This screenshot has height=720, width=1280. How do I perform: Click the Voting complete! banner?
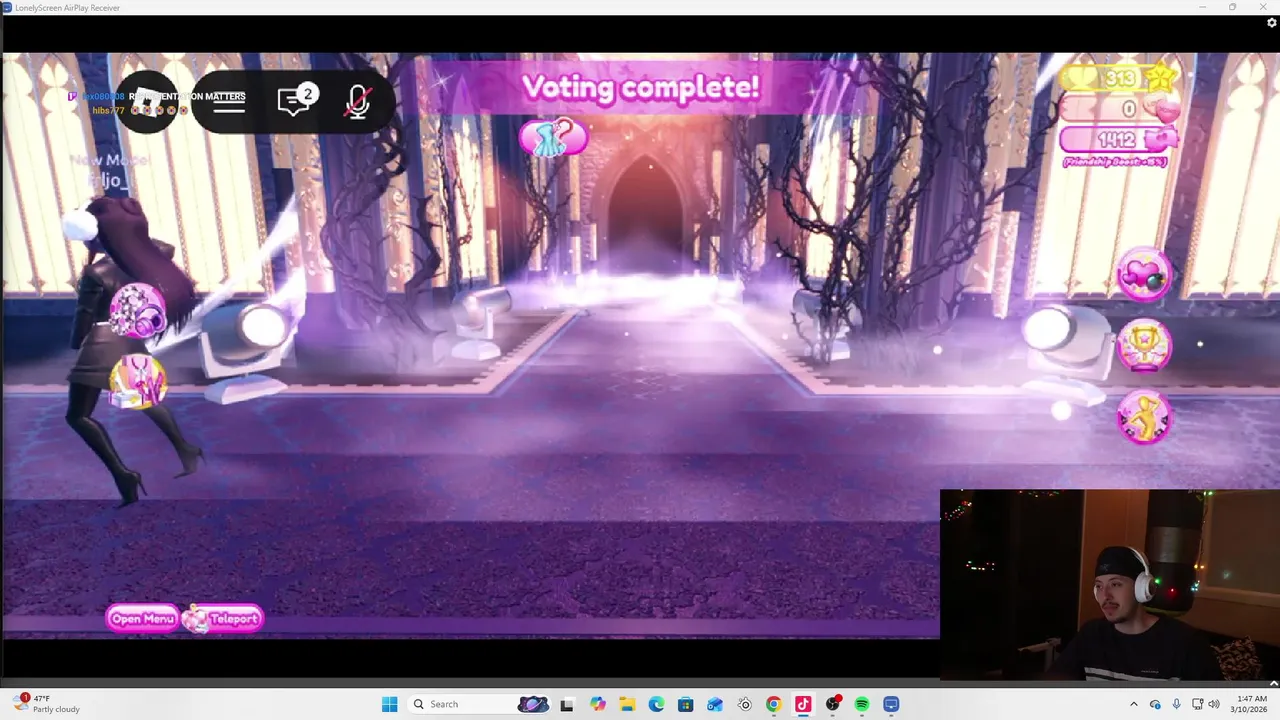pyautogui.click(x=641, y=87)
